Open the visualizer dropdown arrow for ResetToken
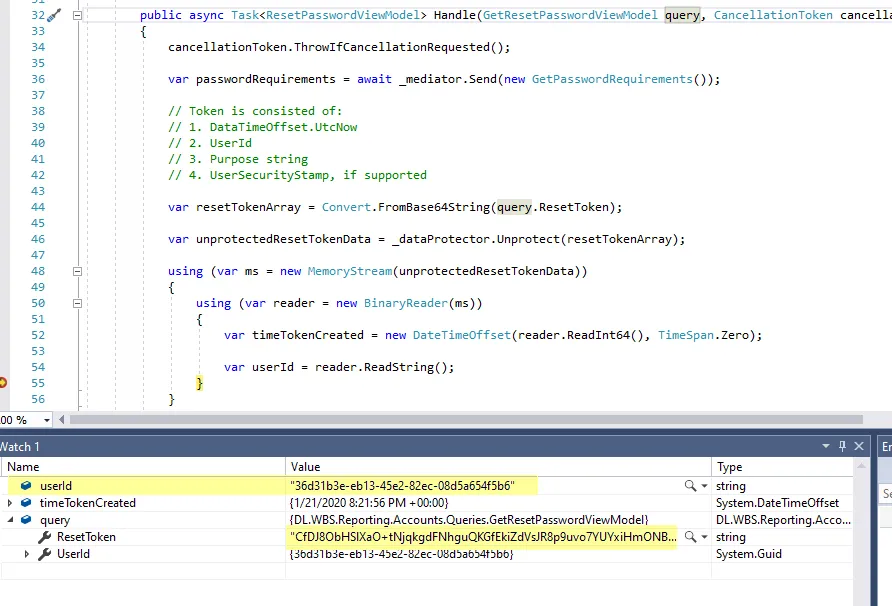 click(704, 538)
